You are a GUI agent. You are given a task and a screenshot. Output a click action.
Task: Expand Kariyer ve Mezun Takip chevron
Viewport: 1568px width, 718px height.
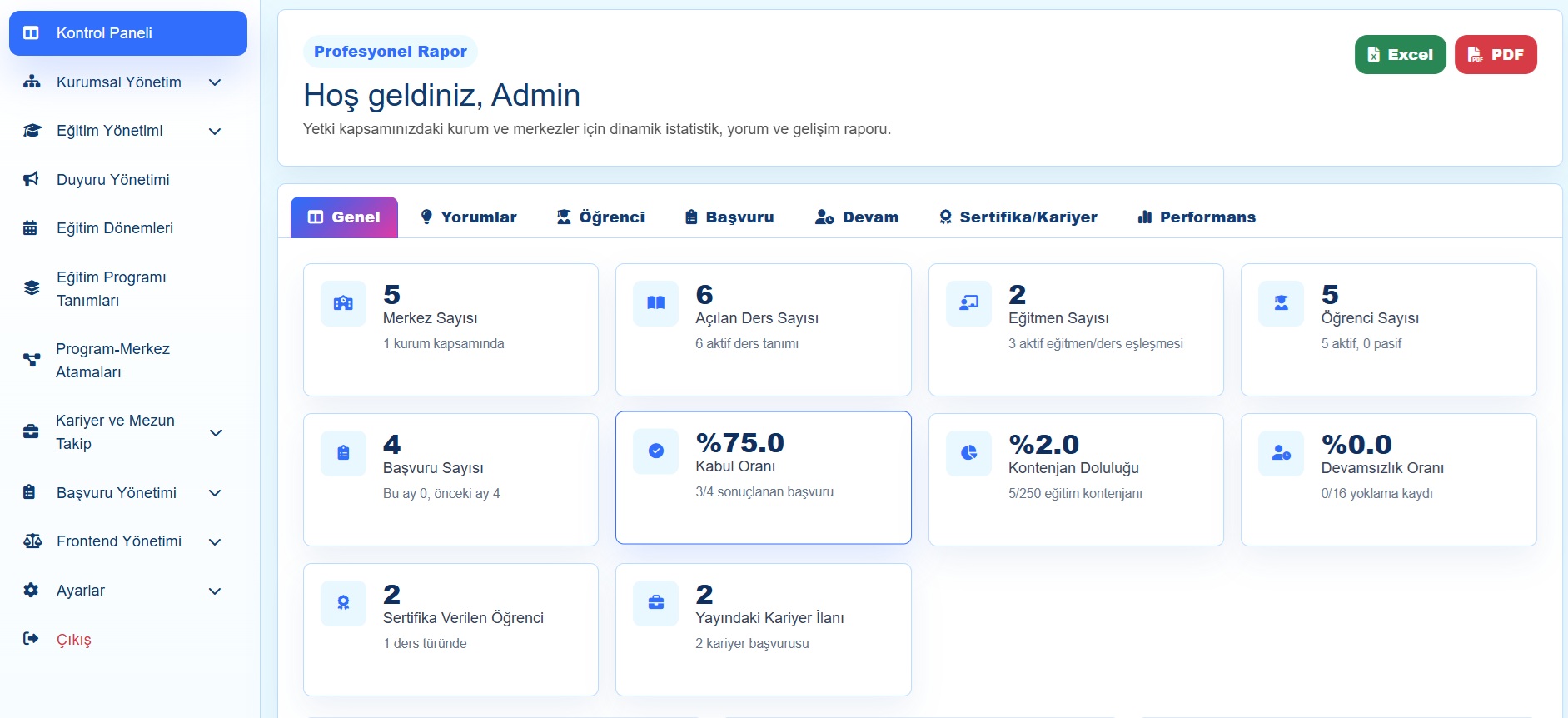click(216, 433)
